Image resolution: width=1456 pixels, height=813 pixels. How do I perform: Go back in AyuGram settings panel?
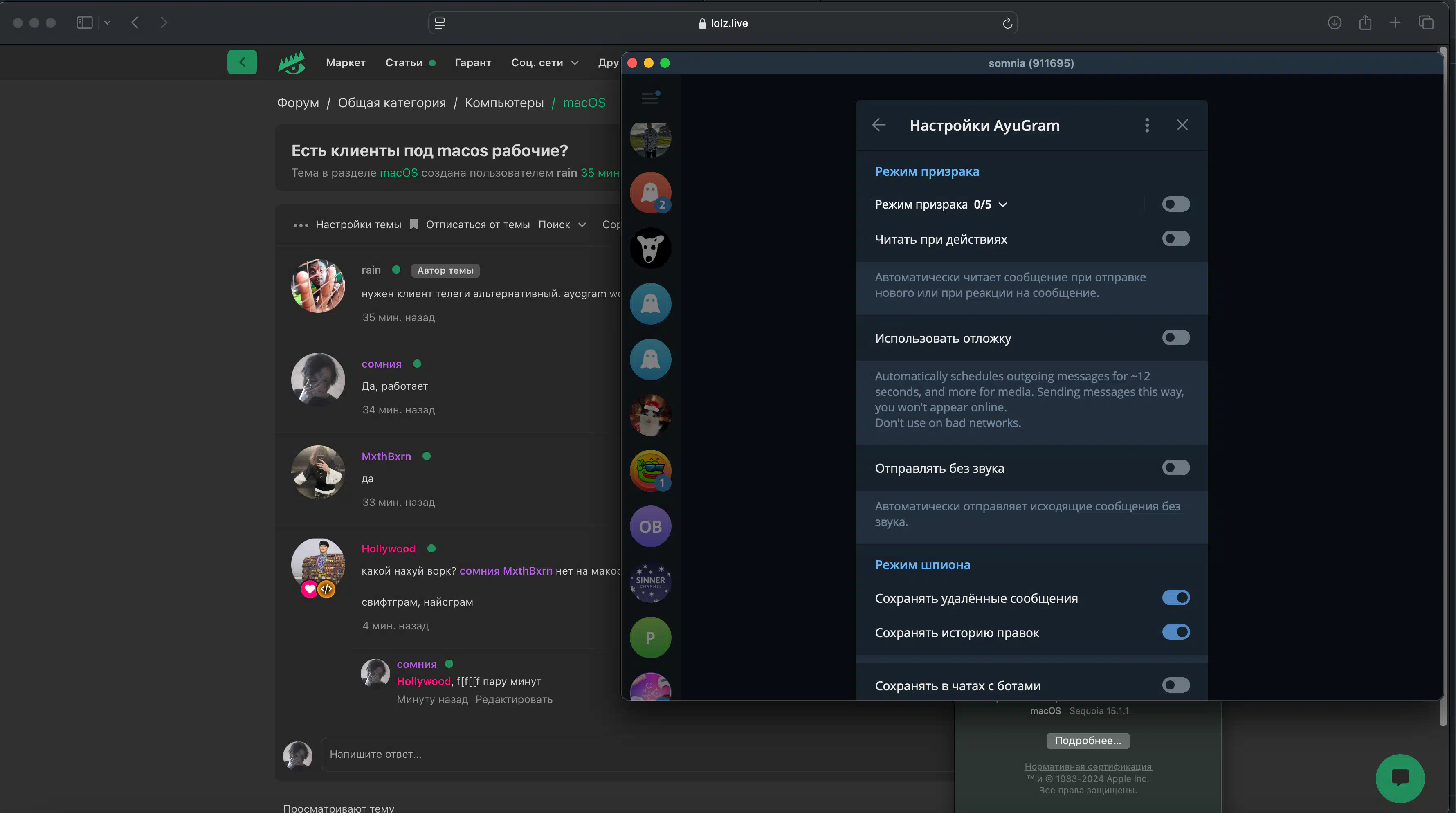(879, 125)
